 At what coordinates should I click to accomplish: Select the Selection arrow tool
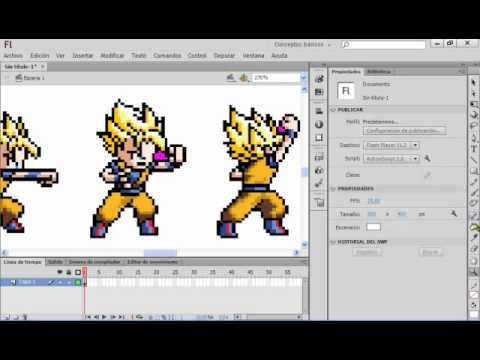coord(473,82)
